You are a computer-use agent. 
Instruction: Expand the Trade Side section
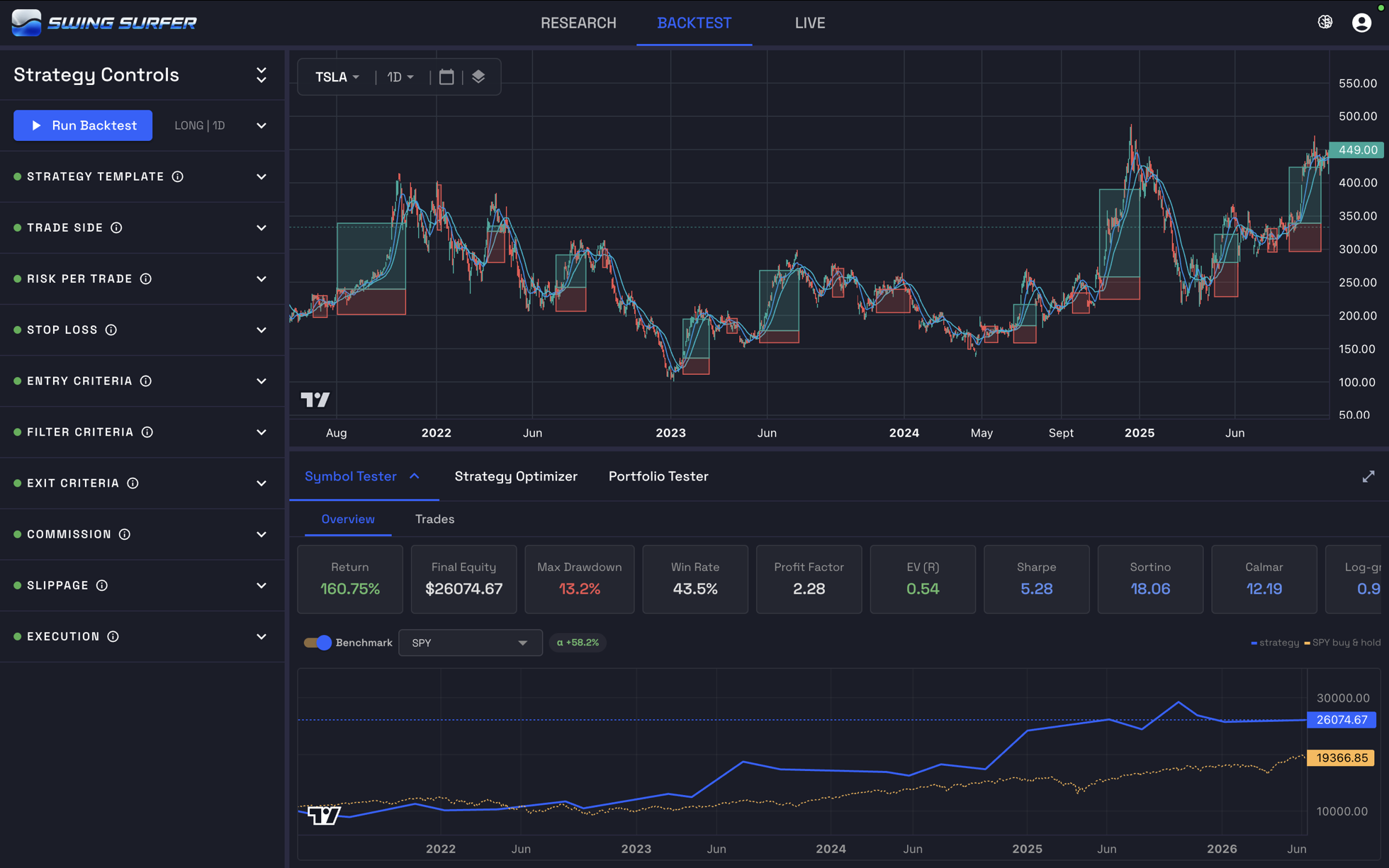[262, 227]
